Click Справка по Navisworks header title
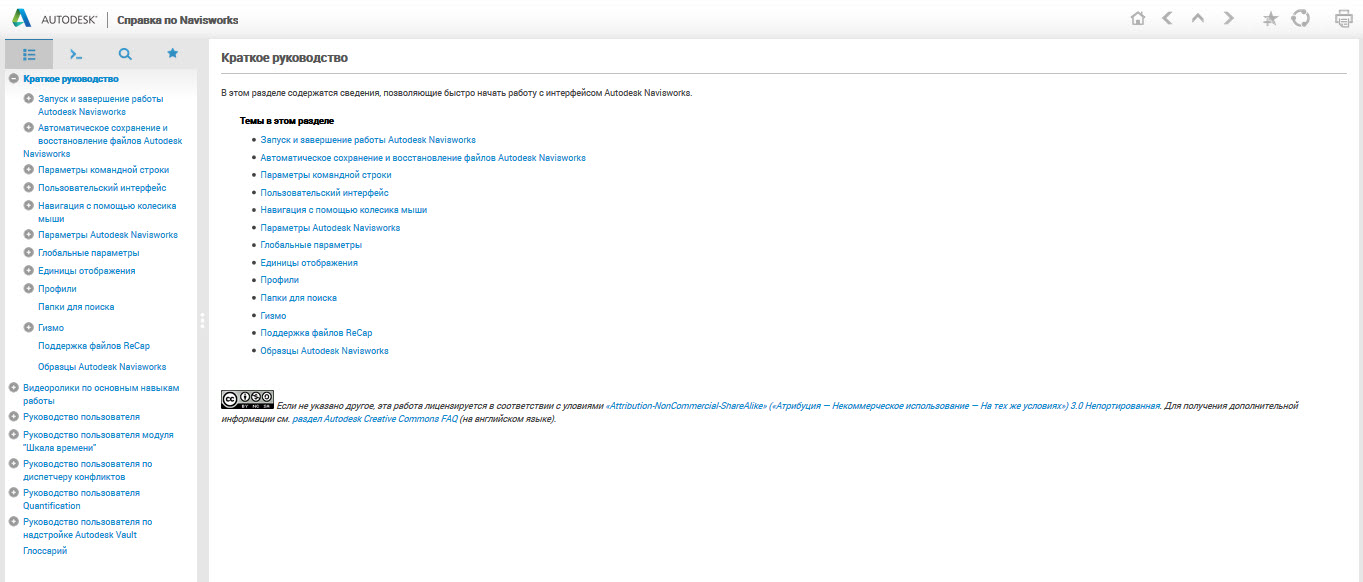Viewport: 1363px width, 582px height. pos(178,20)
